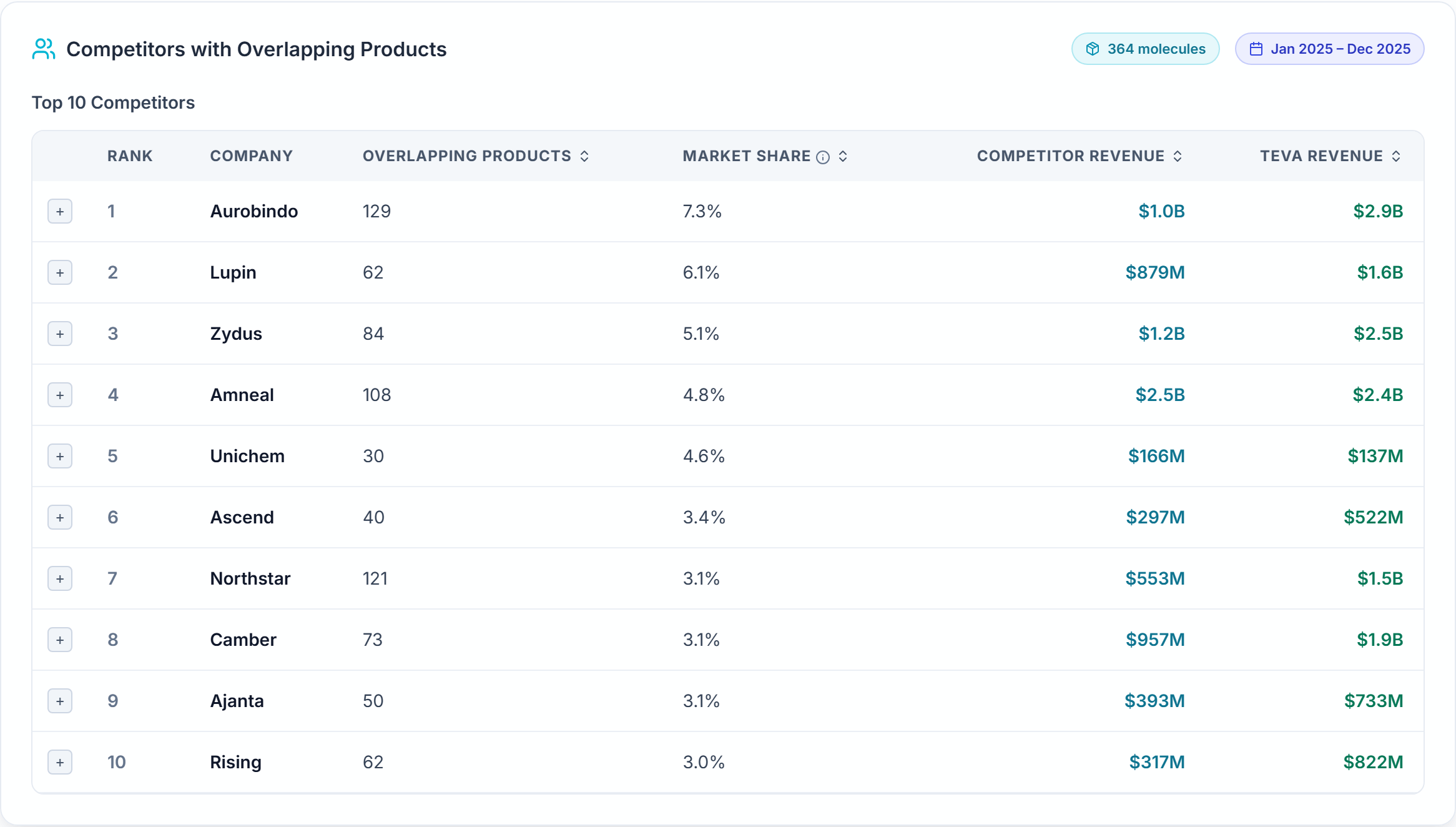Viewport: 1456px width, 827px height.
Task: Select the Amneal company name
Action: pos(242,395)
